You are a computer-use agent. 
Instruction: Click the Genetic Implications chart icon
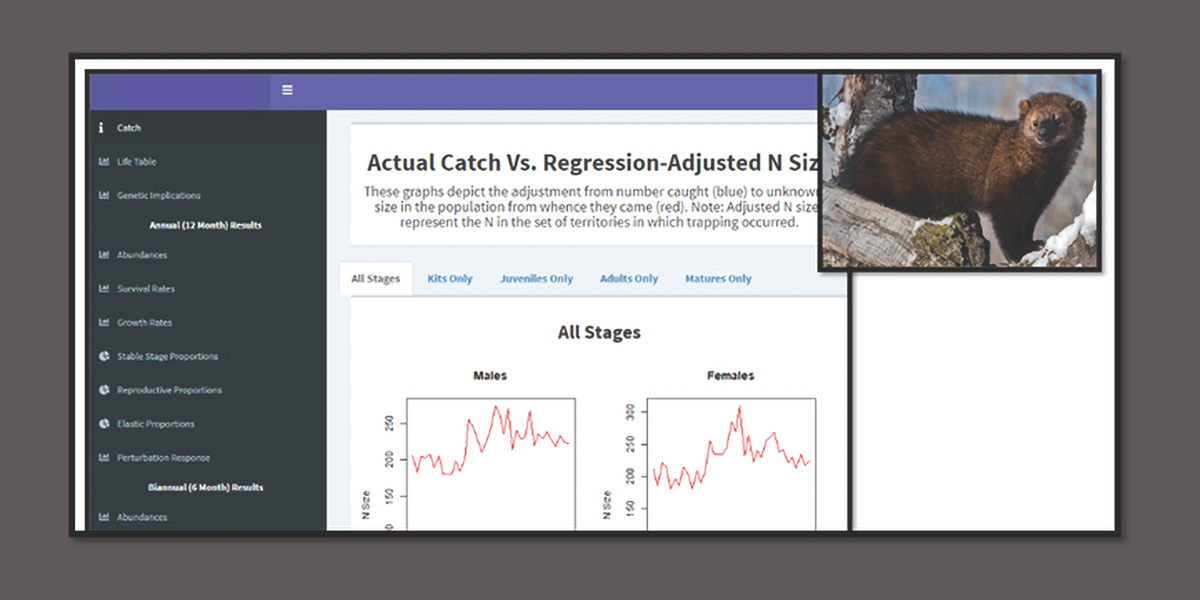point(103,195)
